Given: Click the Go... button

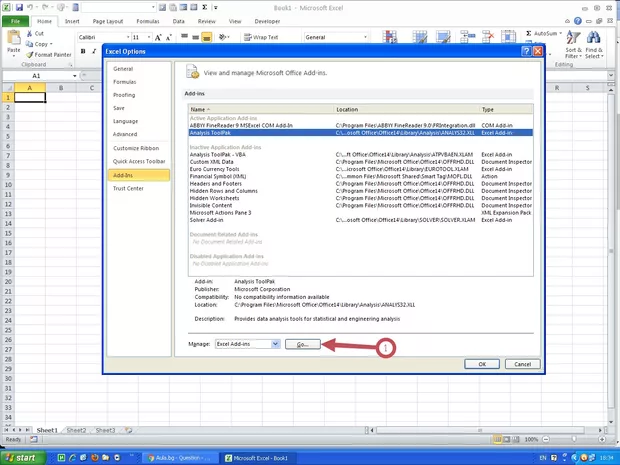Looking at the screenshot, I should click(x=302, y=344).
